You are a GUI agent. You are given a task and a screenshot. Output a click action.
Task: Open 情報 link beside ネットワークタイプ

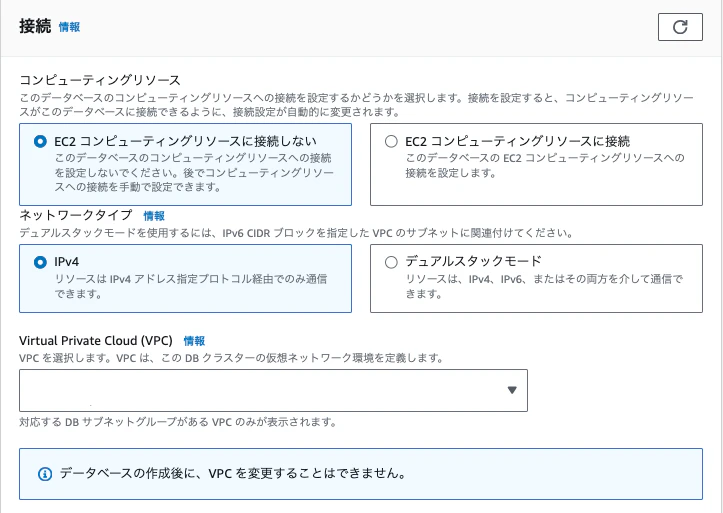click(x=154, y=216)
